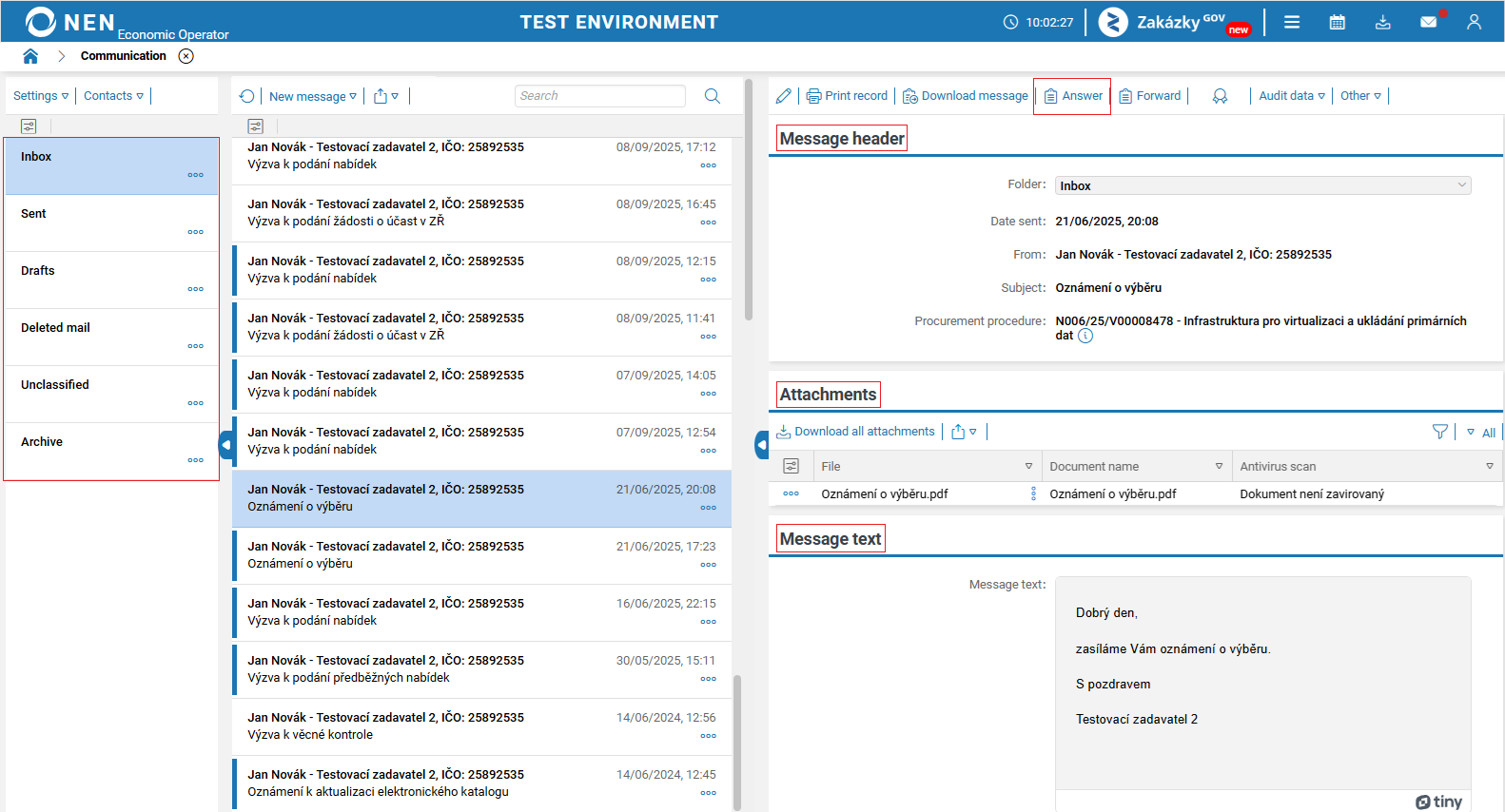This screenshot has height=812, width=1505.
Task: Select the Sent folder
Action: click(x=111, y=223)
